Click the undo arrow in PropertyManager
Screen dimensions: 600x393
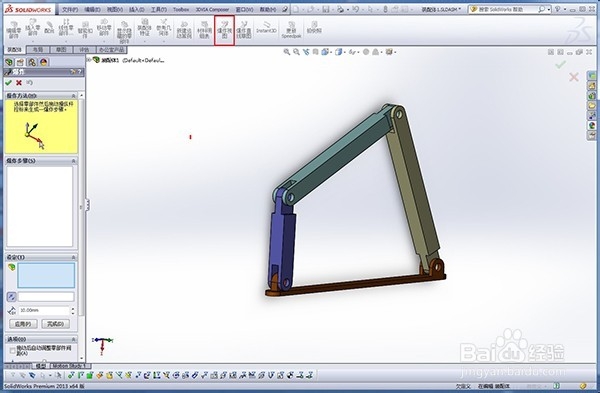[29, 83]
